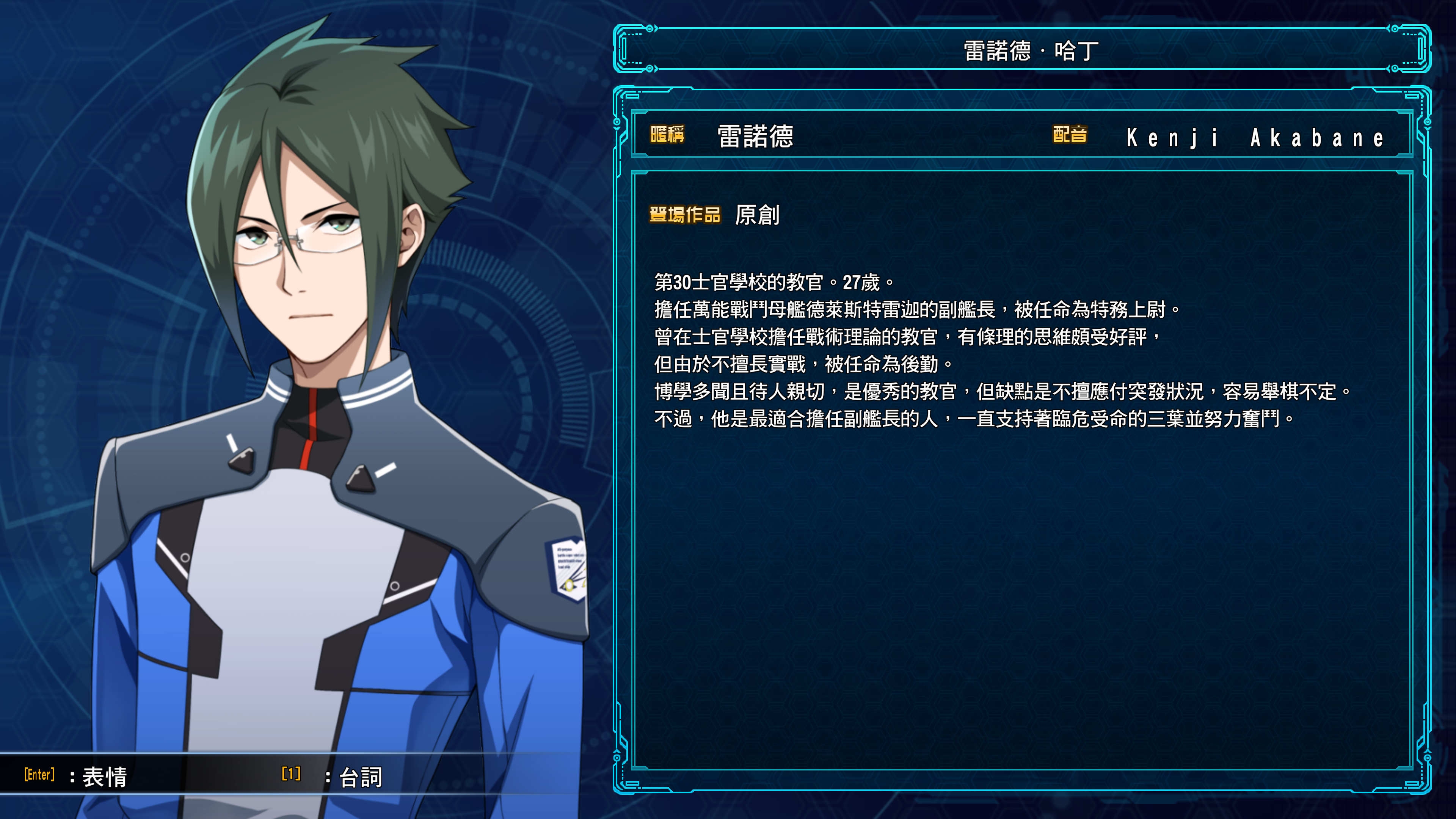This screenshot has width=1456, height=819.
Task: Click the 登場作品 label badge
Action: coord(684,215)
